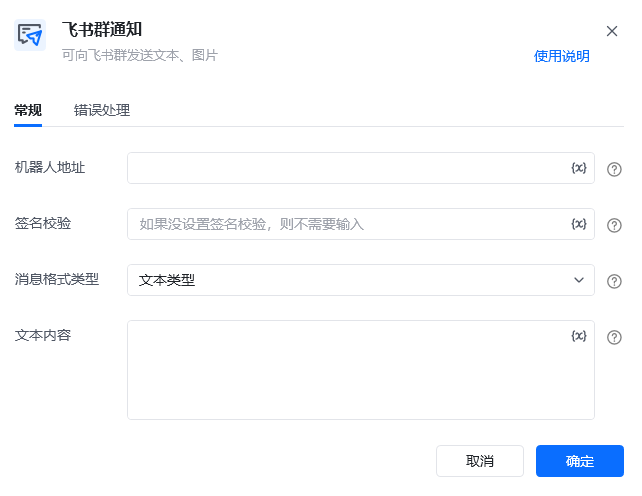Insert variable in 机器人地址 field
This screenshot has width=642, height=496.
pyautogui.click(x=579, y=168)
